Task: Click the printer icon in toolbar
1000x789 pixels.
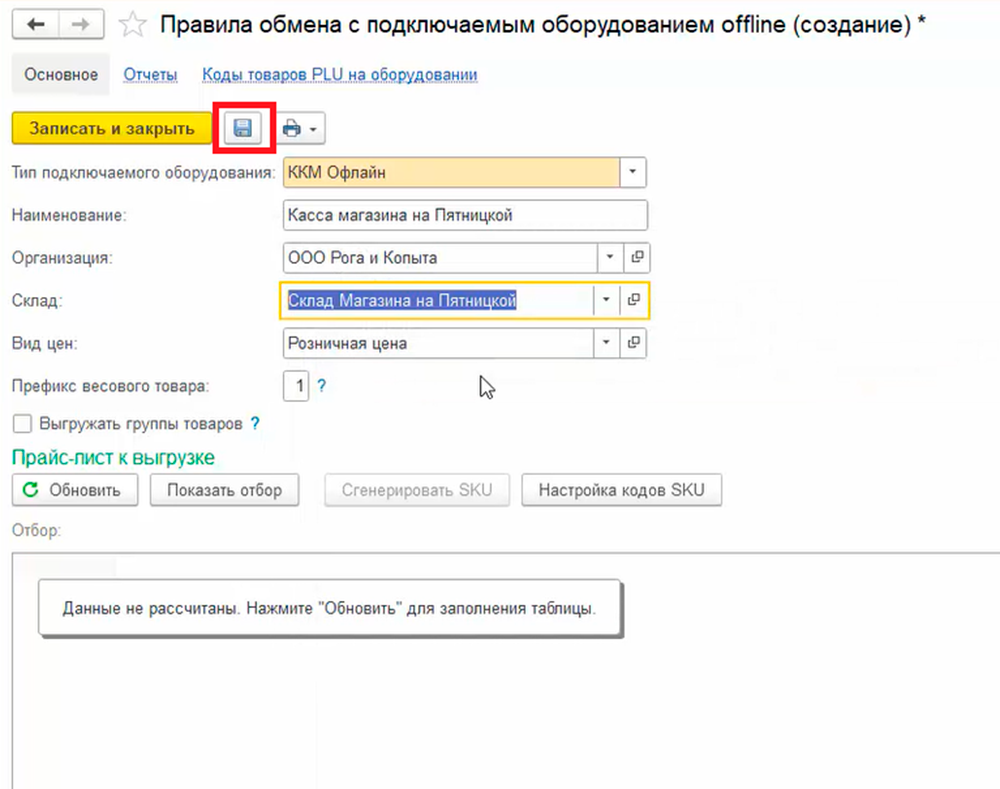Action: 292,129
